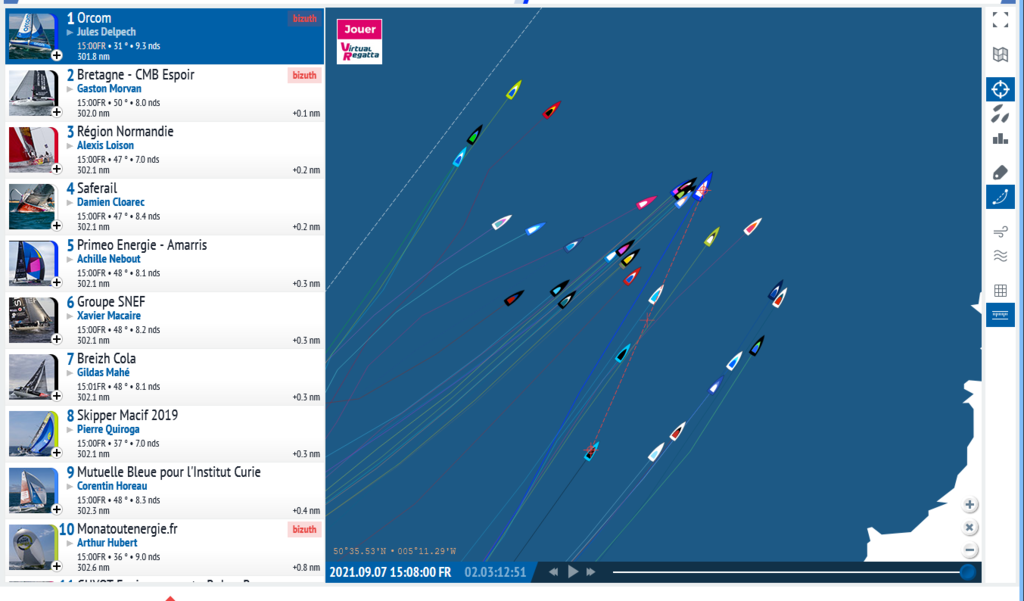Viewport: 1024px width, 601px height.
Task: Select the Breizh Cola ranking row title
Action: (106, 359)
